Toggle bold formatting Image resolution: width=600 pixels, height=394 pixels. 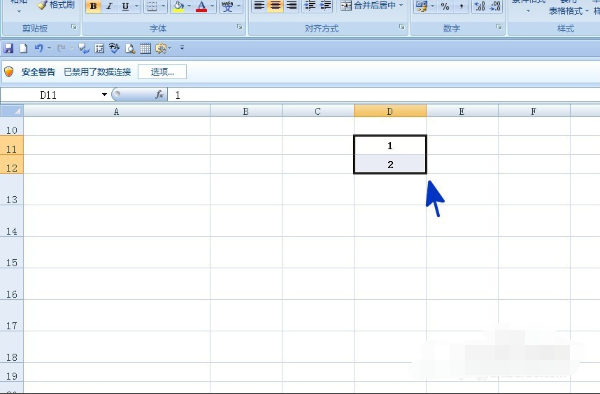[93, 6]
